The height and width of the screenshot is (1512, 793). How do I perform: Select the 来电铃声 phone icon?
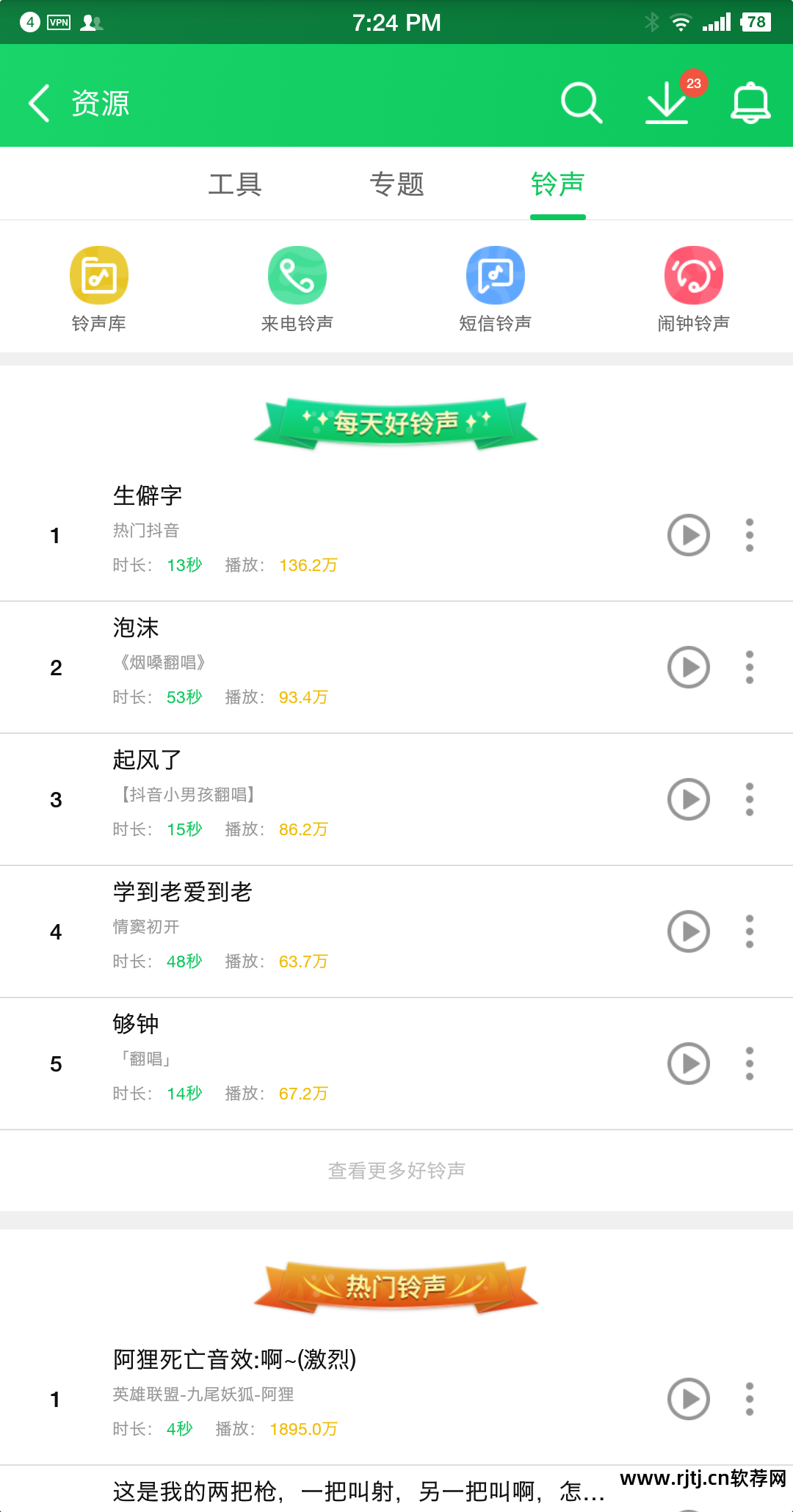click(297, 276)
